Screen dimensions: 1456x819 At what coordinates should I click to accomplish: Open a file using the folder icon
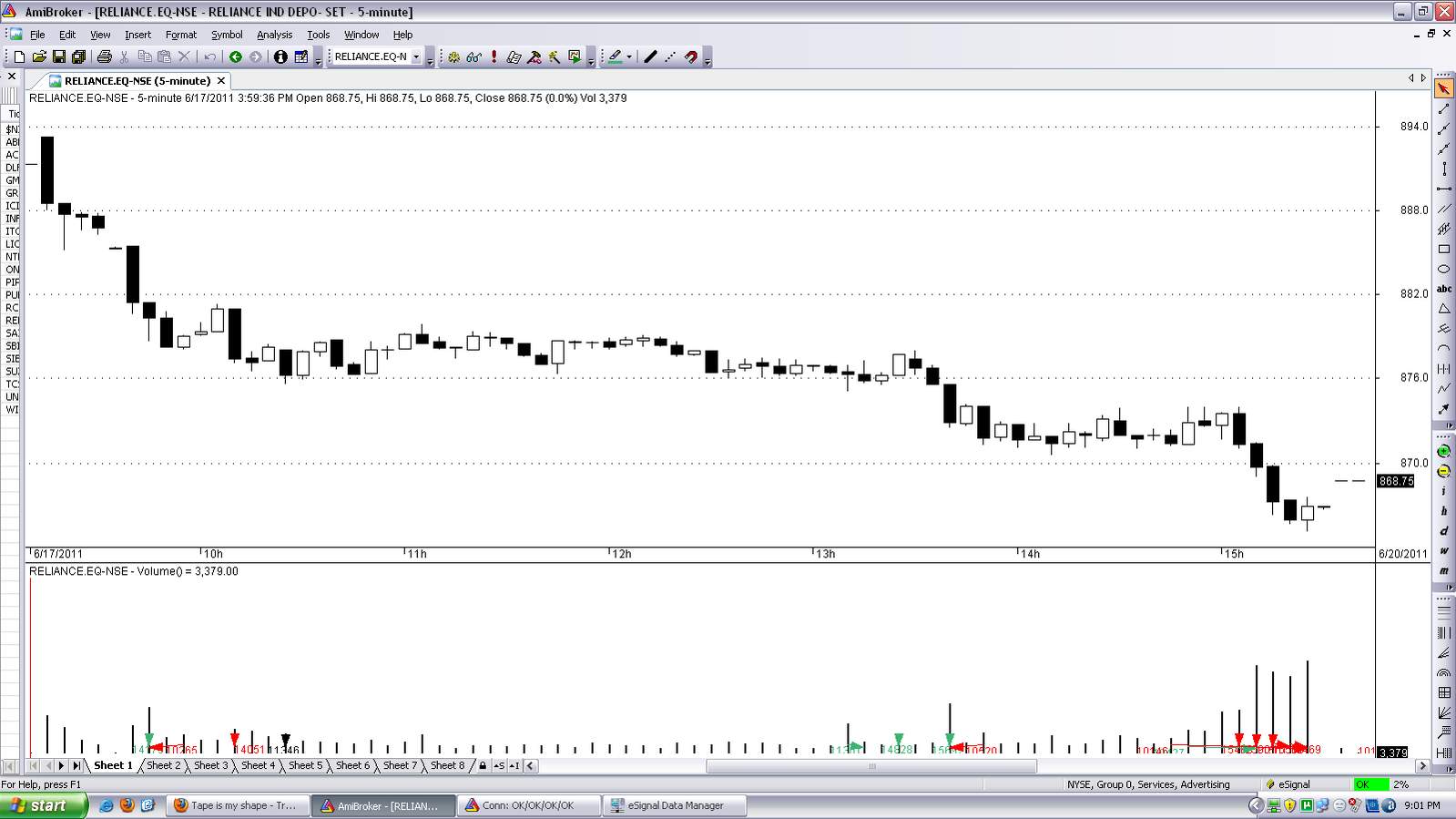[x=39, y=56]
